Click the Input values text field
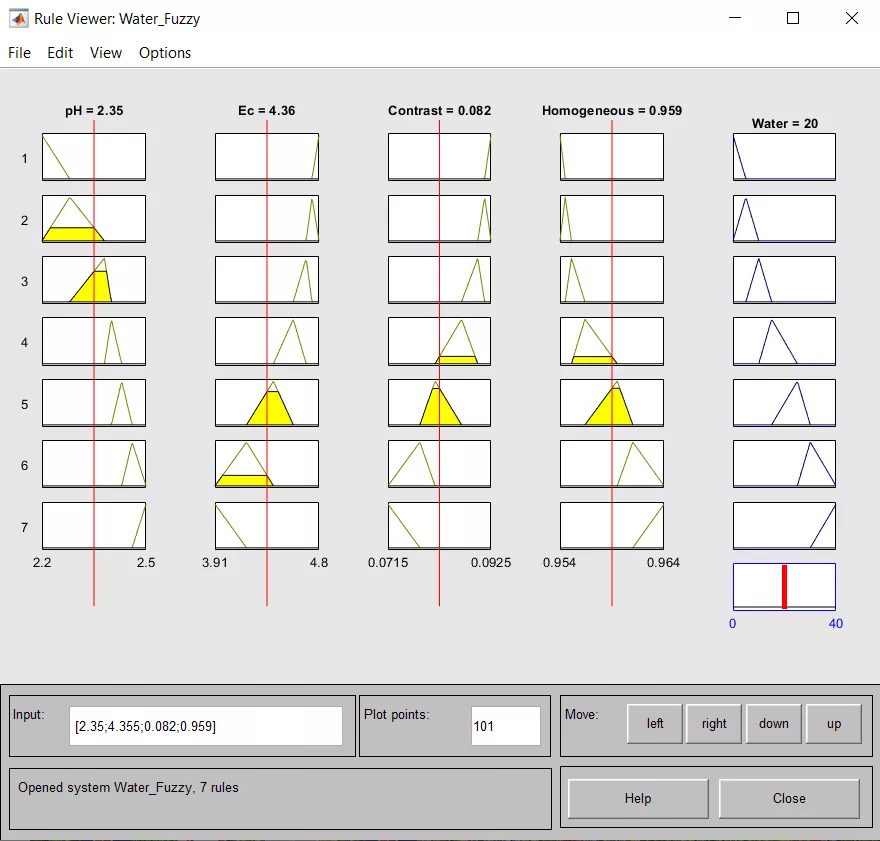The width and height of the screenshot is (880, 841). click(205, 726)
